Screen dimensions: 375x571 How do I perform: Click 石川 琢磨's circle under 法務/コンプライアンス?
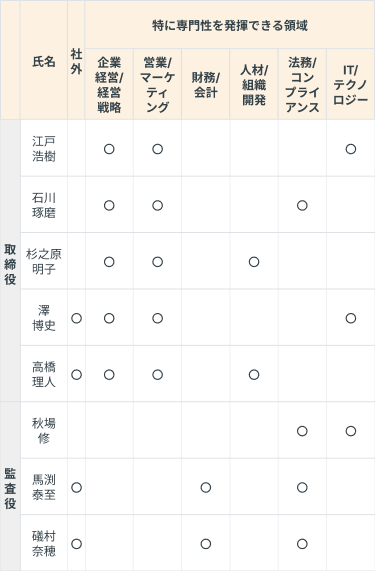[302, 205]
